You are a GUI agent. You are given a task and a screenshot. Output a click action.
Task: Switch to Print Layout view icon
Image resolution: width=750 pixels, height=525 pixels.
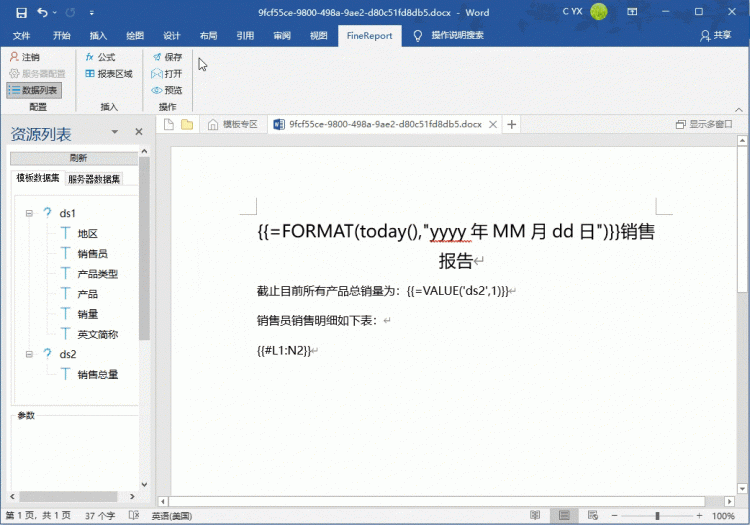pyautogui.click(x=564, y=515)
